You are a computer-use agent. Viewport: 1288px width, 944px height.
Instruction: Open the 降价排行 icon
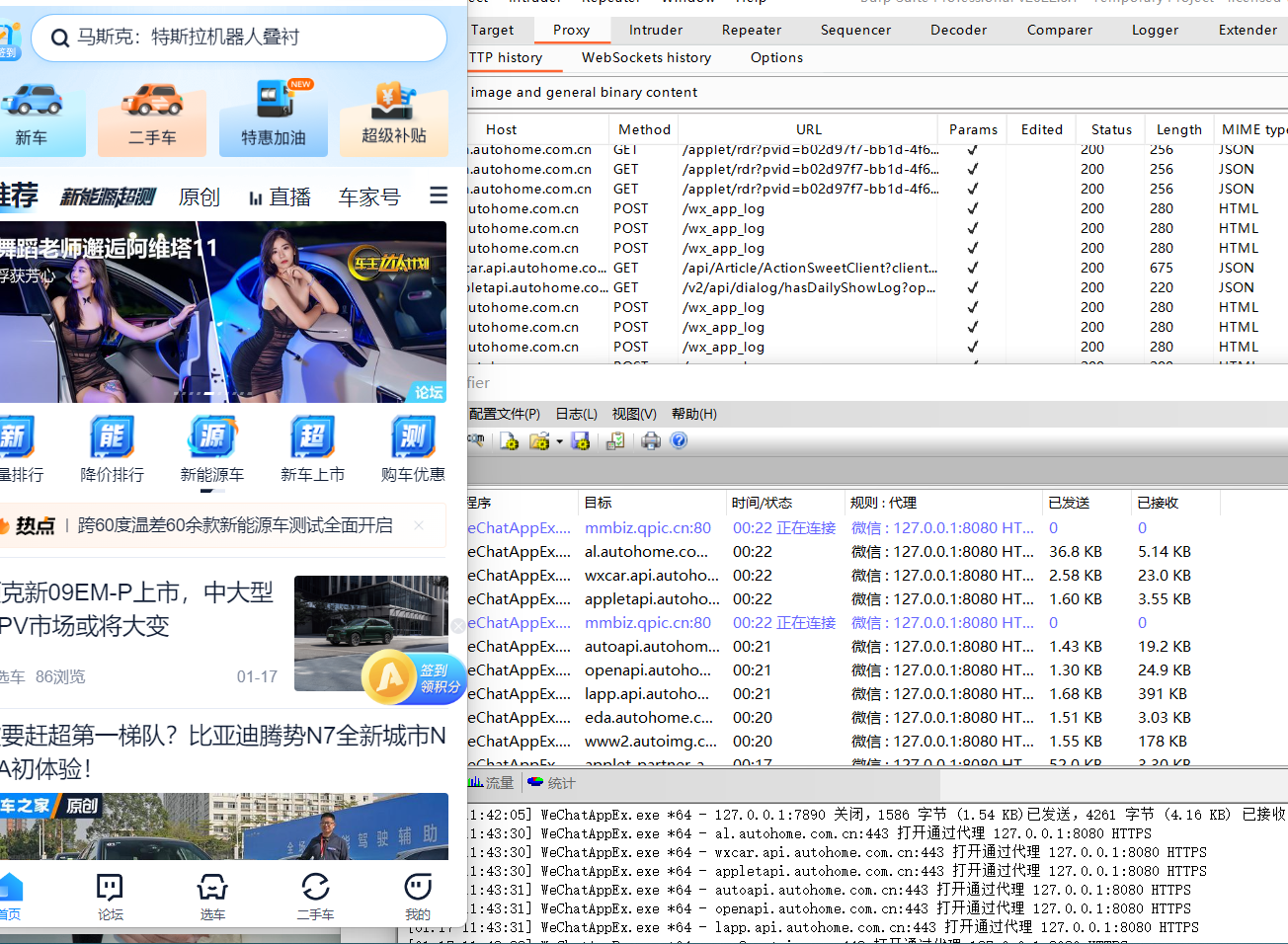tap(112, 449)
